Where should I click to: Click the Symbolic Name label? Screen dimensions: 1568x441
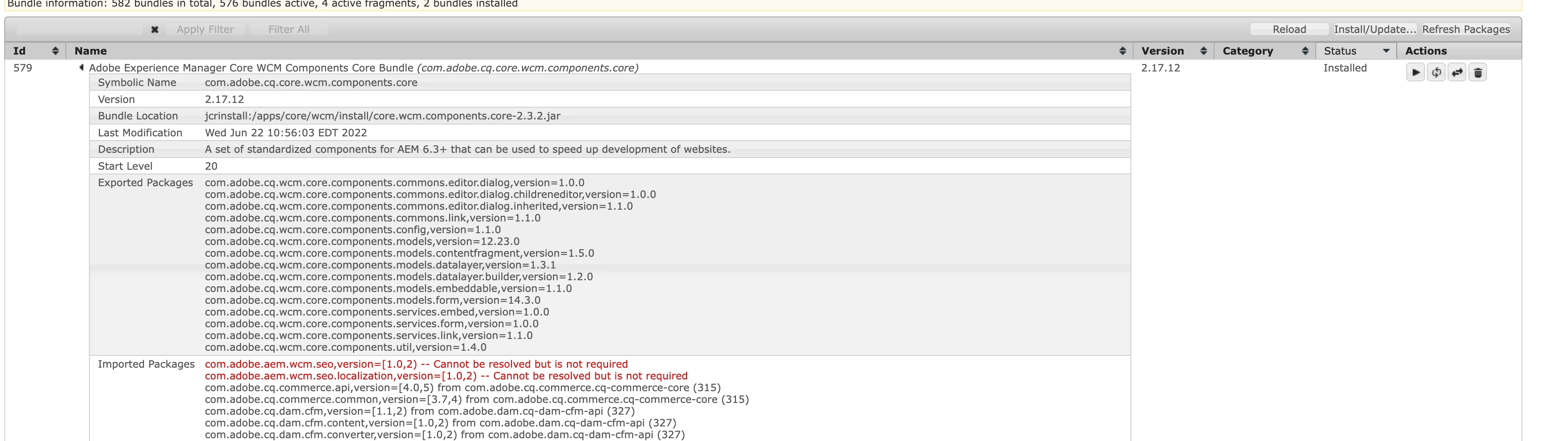click(x=137, y=83)
